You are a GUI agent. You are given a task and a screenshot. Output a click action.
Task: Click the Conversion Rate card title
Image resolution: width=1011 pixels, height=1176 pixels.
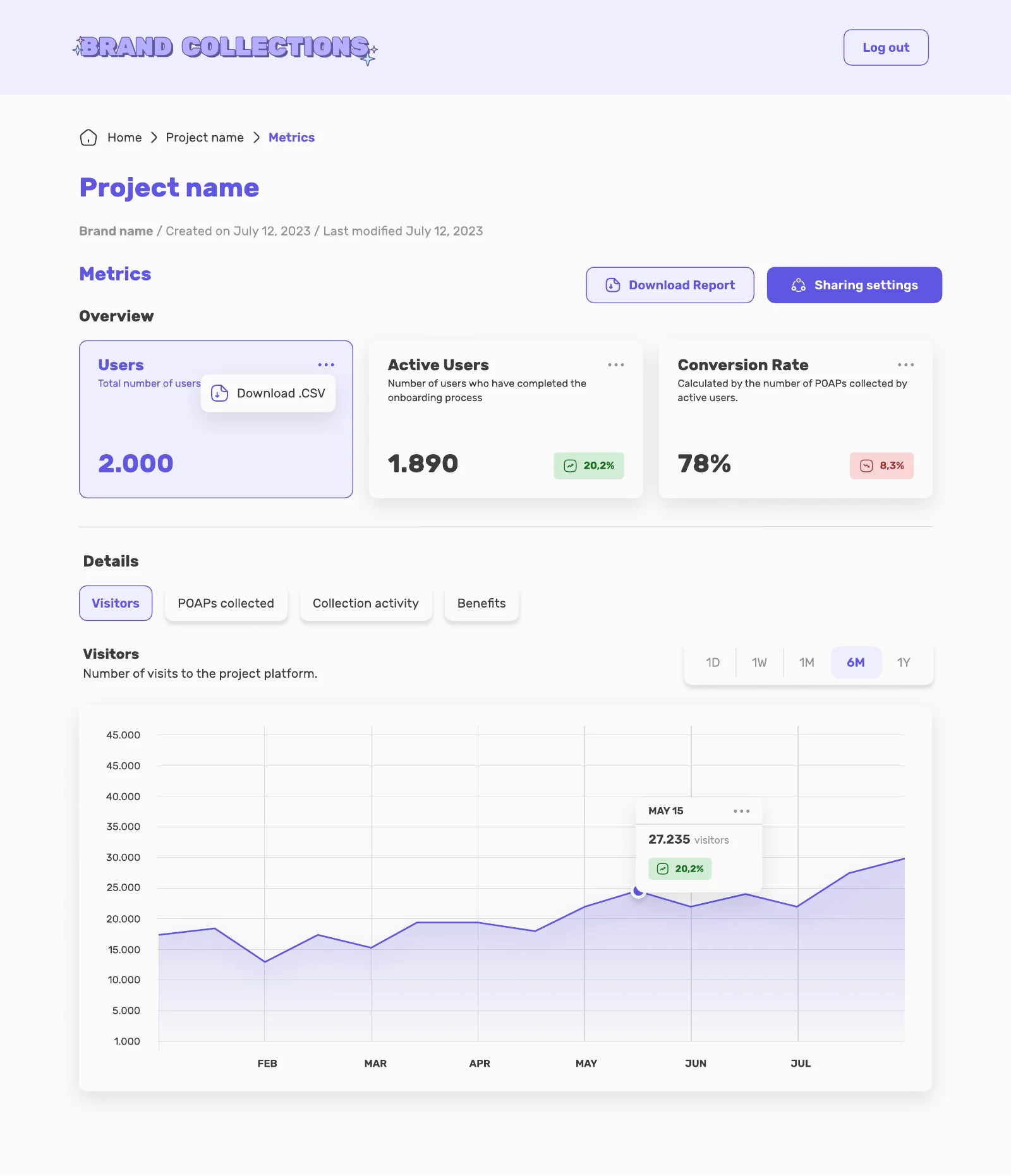(743, 365)
